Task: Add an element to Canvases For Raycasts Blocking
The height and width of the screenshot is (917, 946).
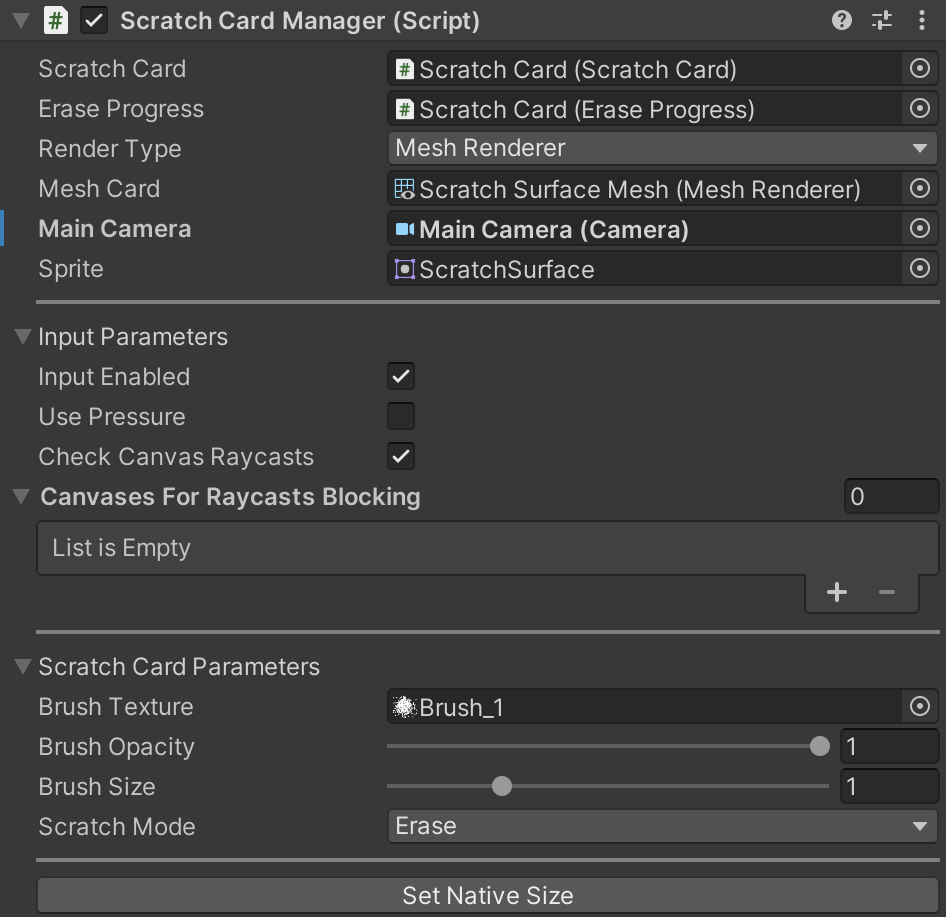Action: tap(836, 592)
